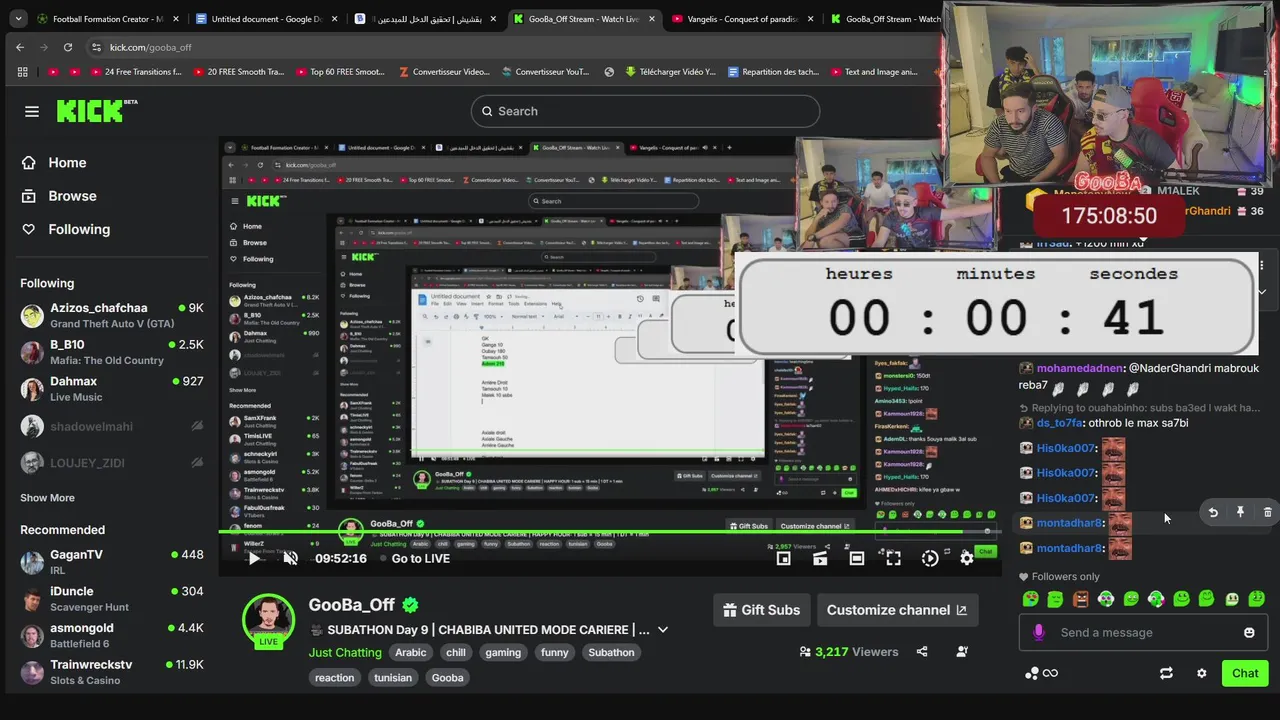Open recommended channel GaganTV

(x=112, y=562)
